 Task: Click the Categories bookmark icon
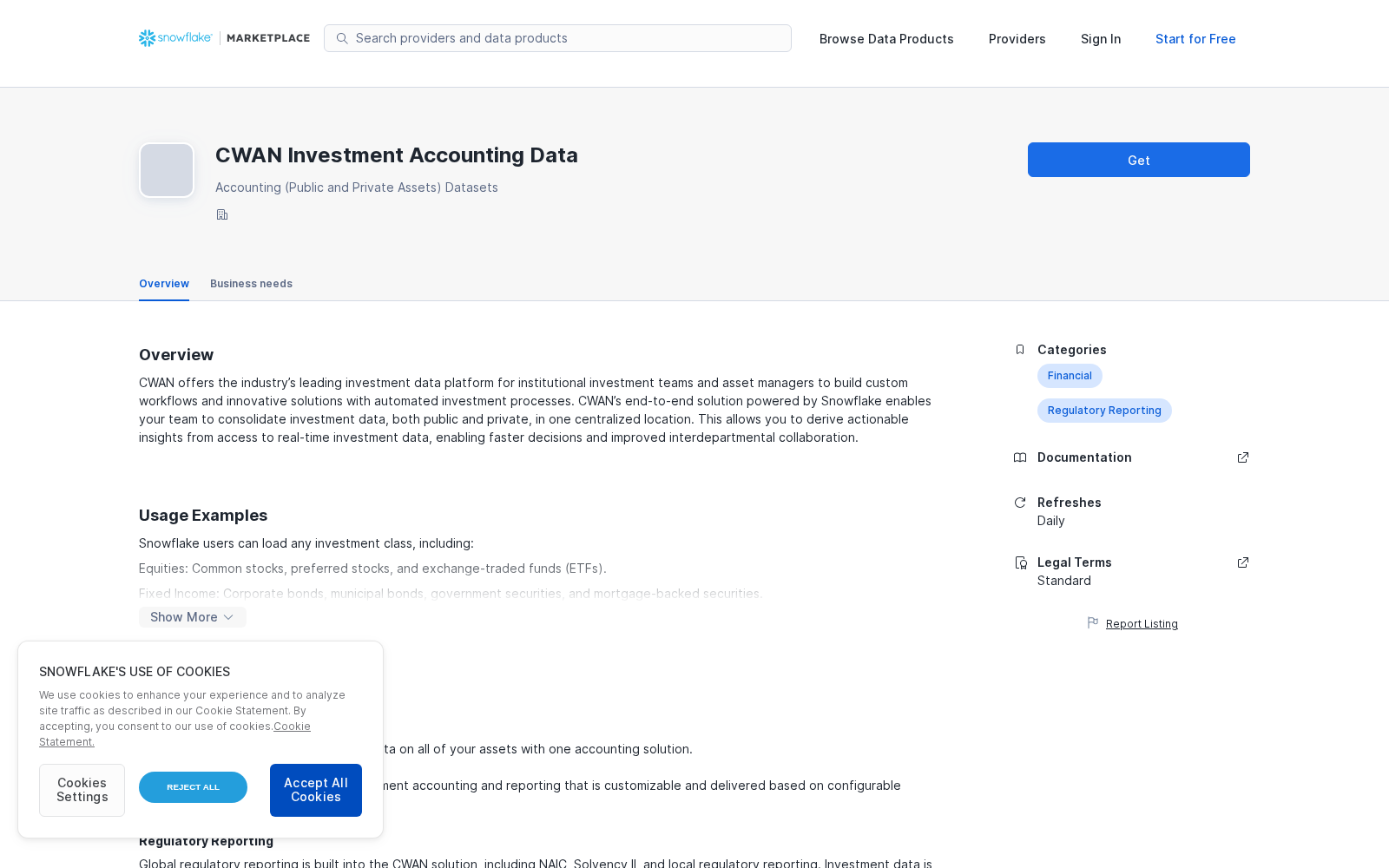click(x=1020, y=350)
